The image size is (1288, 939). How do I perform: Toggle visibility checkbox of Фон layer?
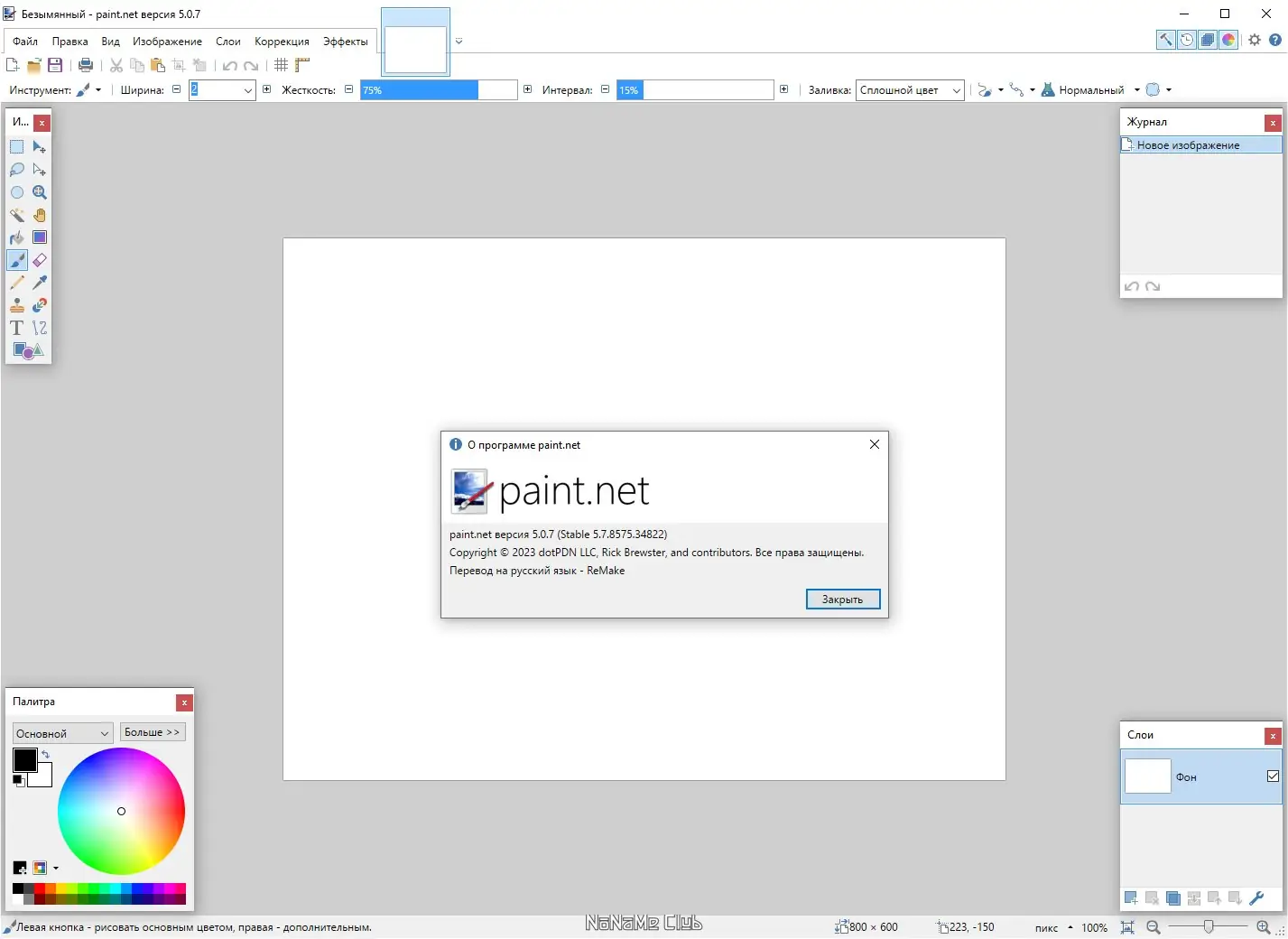point(1273,776)
